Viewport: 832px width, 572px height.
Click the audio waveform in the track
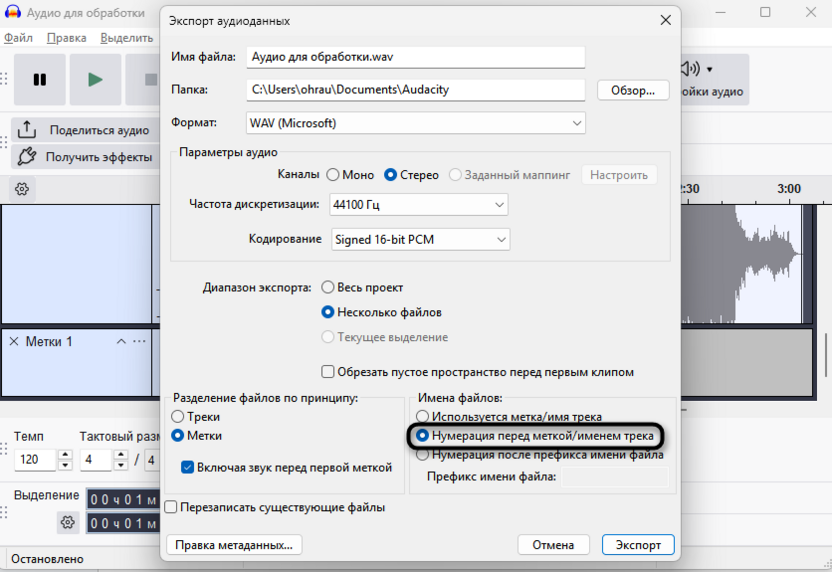(741, 264)
